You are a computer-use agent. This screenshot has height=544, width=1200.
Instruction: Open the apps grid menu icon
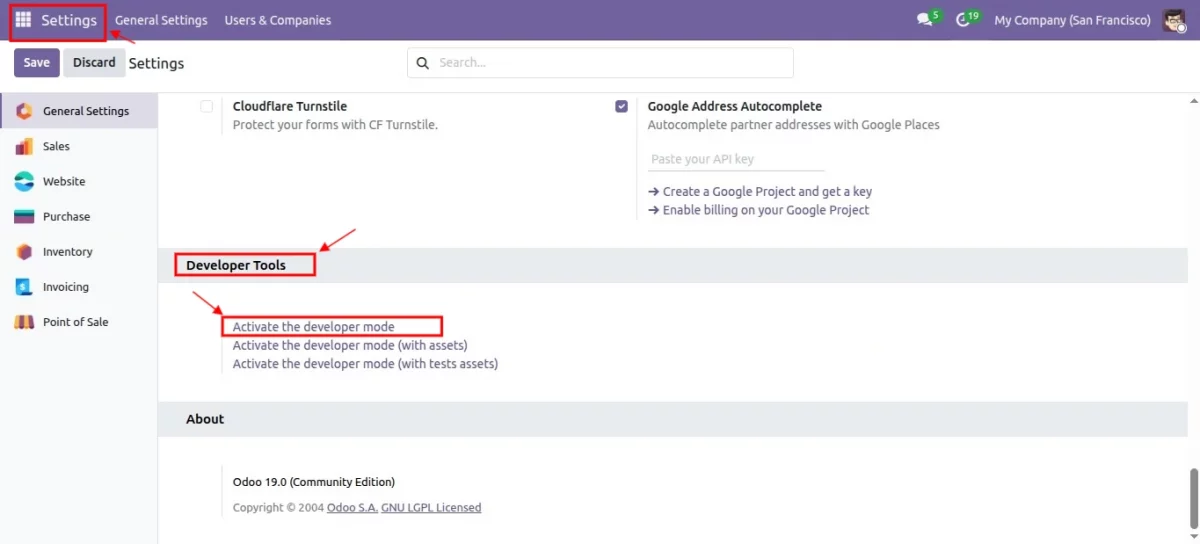click(x=23, y=20)
